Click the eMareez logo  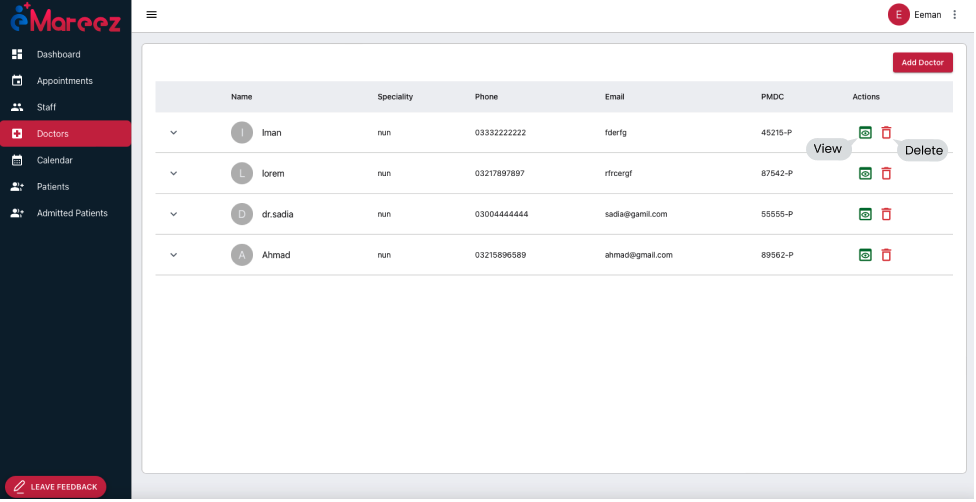point(65,18)
